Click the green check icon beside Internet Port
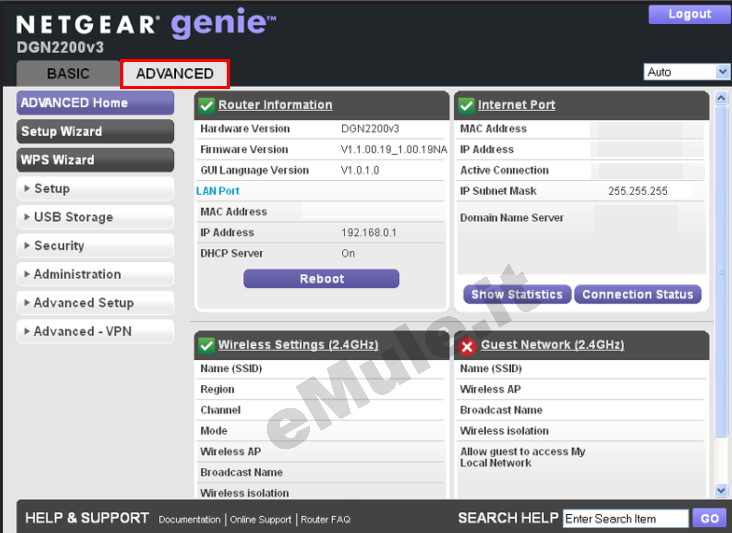 tap(466, 105)
